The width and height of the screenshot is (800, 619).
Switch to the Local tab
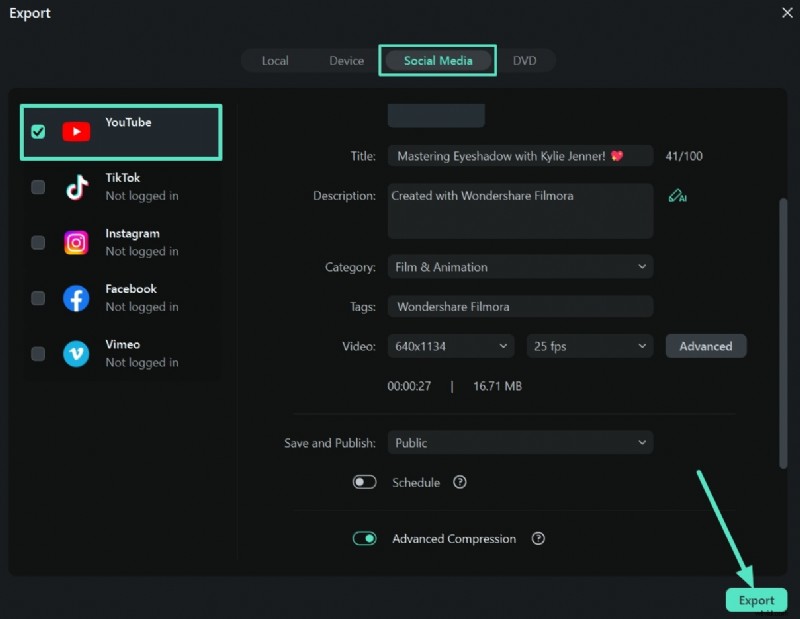(275, 60)
